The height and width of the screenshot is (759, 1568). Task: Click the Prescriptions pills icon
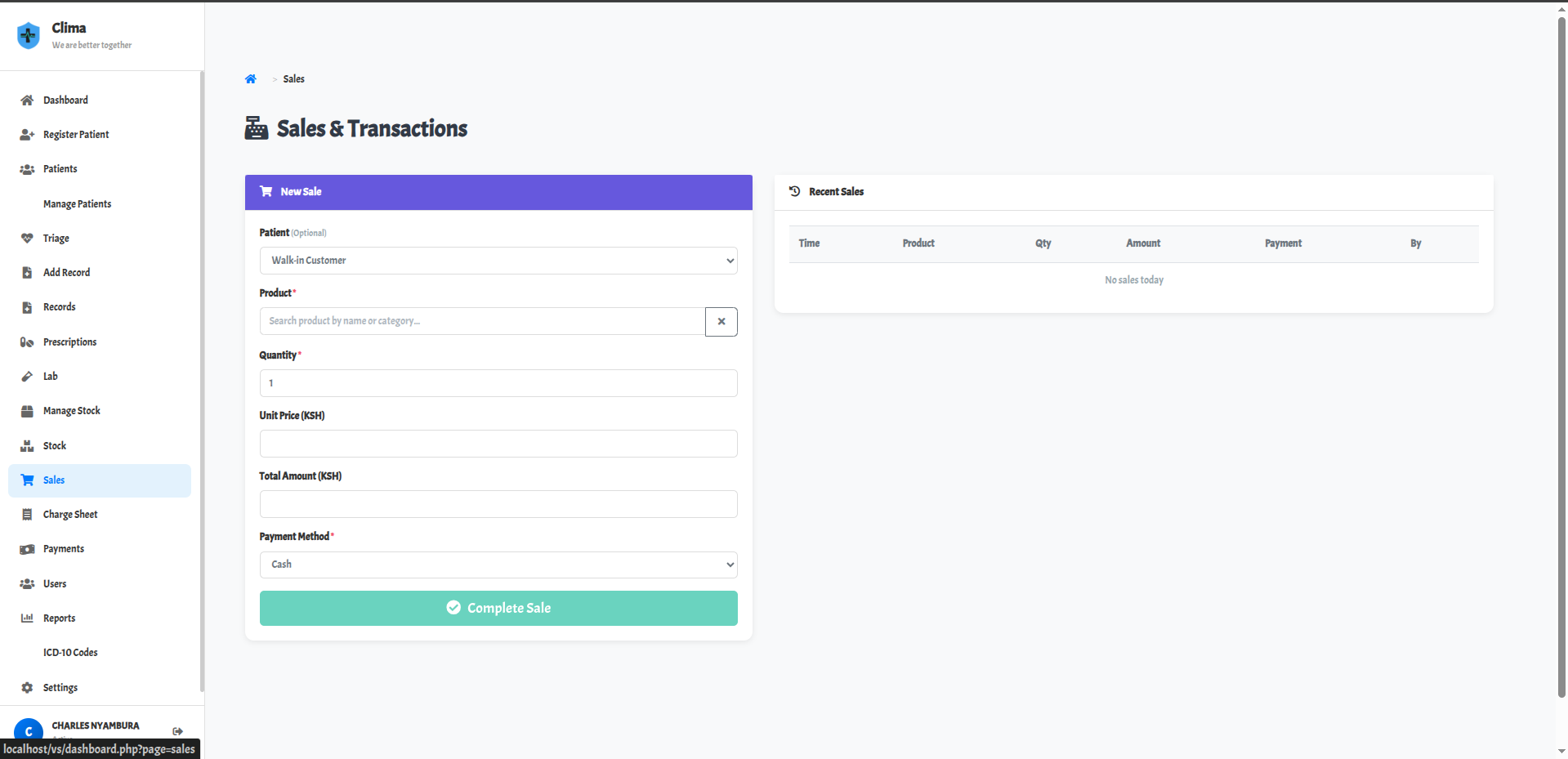click(x=27, y=342)
